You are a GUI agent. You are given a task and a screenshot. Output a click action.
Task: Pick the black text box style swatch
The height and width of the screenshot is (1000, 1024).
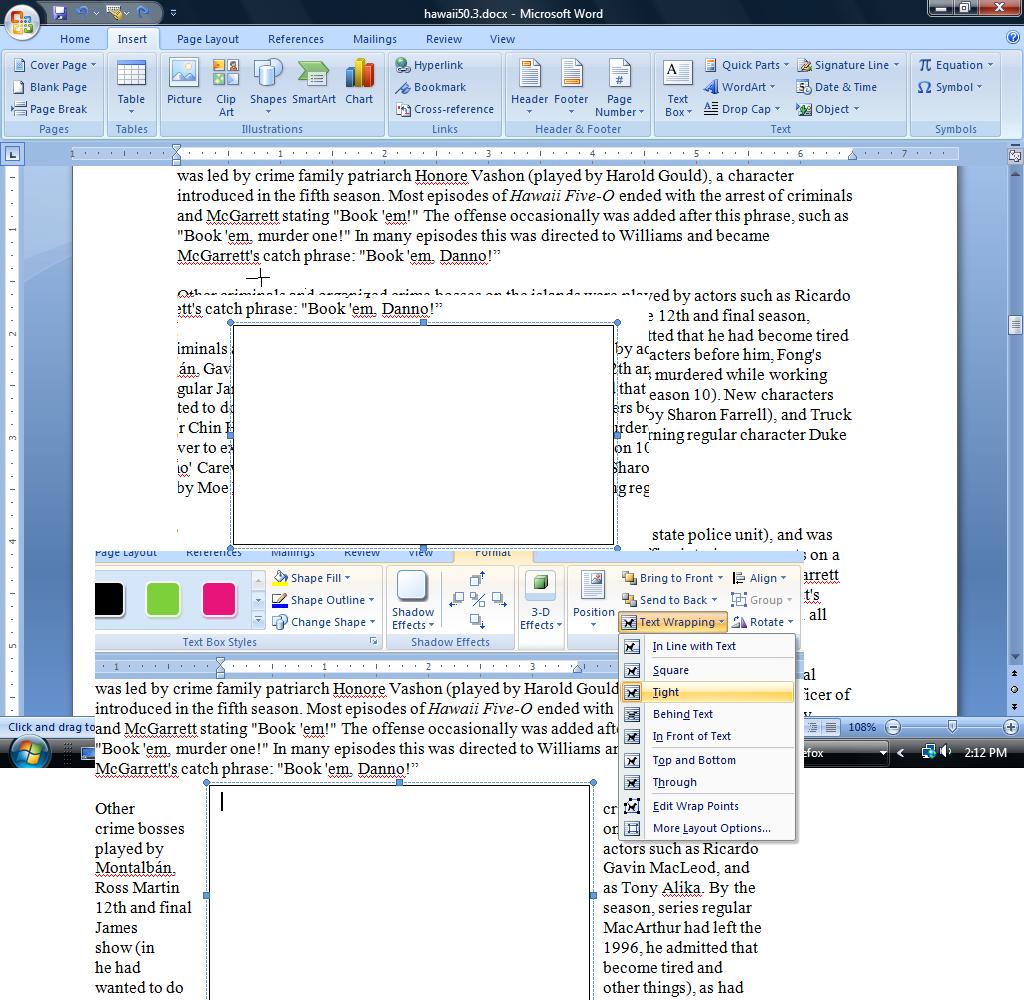pos(108,600)
